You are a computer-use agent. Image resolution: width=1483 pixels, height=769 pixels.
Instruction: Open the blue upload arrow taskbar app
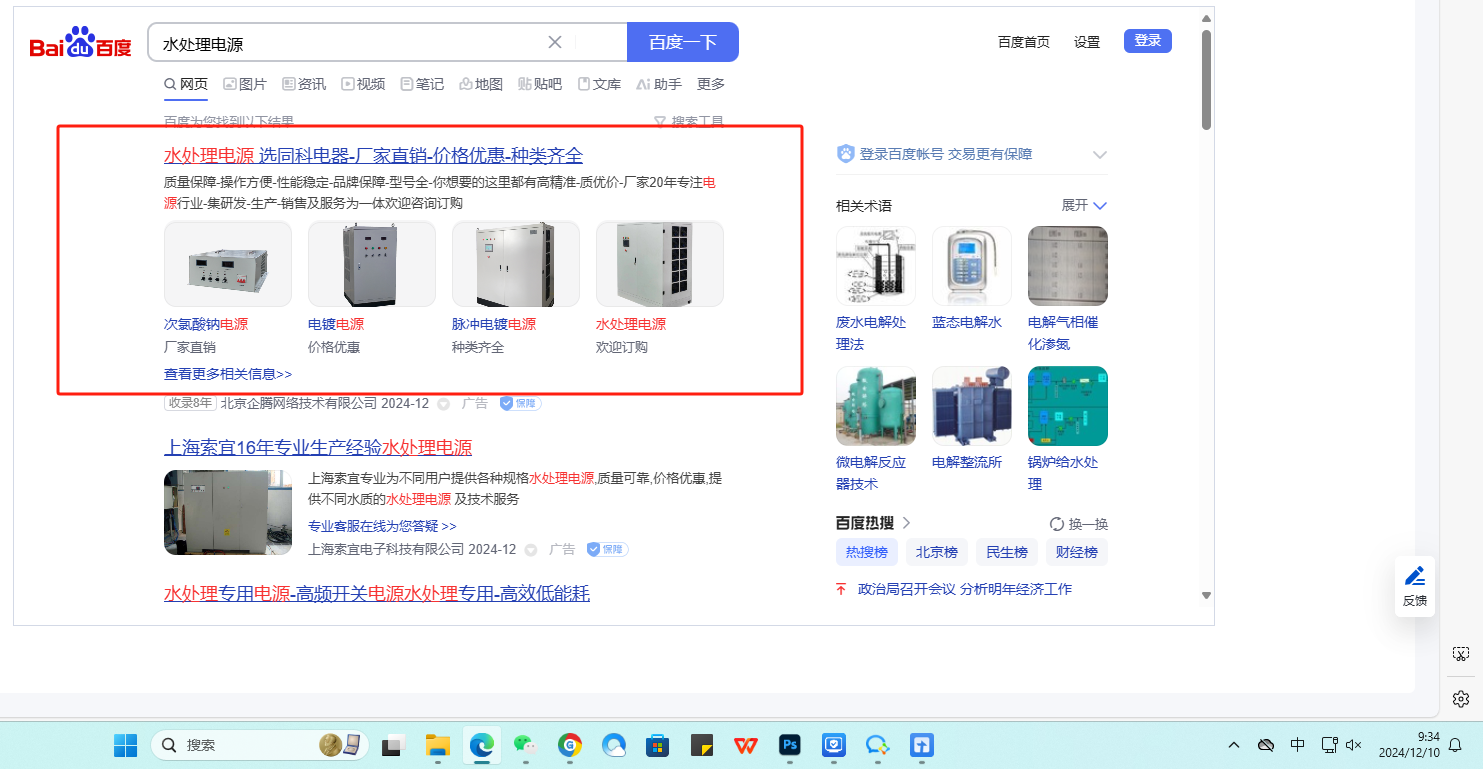(x=922, y=745)
